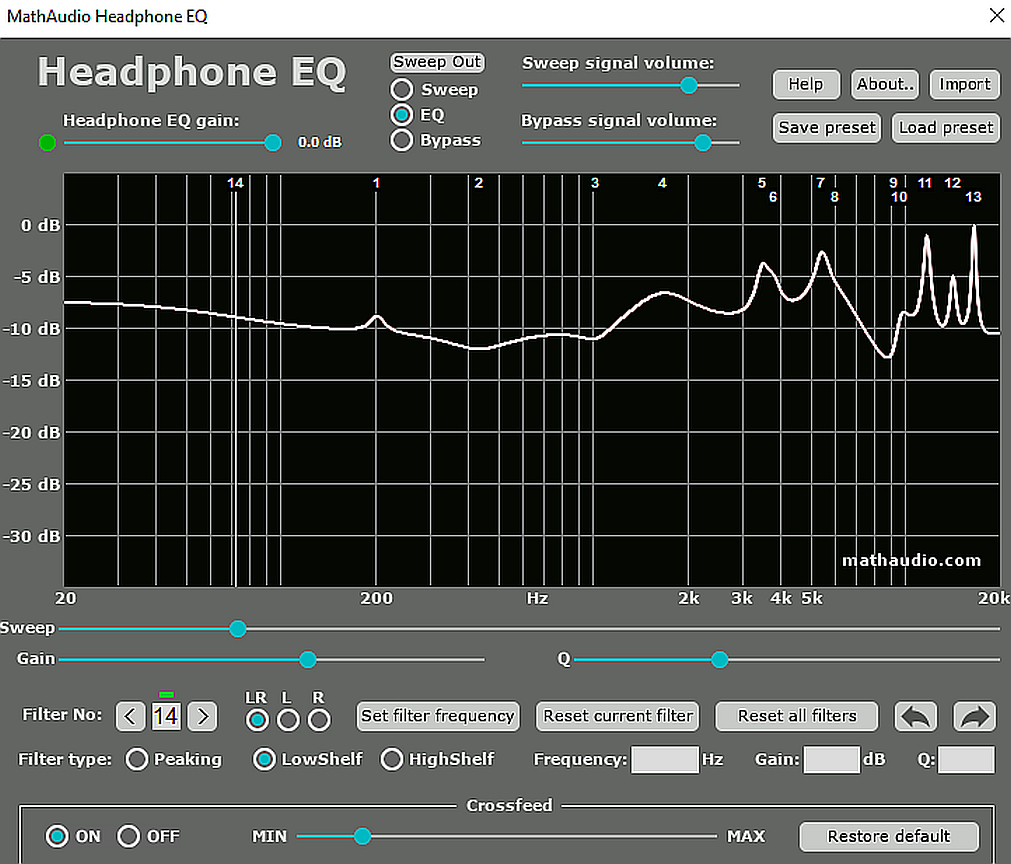Screen dimensions: 1011x864
Task: Click Reset all filters
Action: 797,716
